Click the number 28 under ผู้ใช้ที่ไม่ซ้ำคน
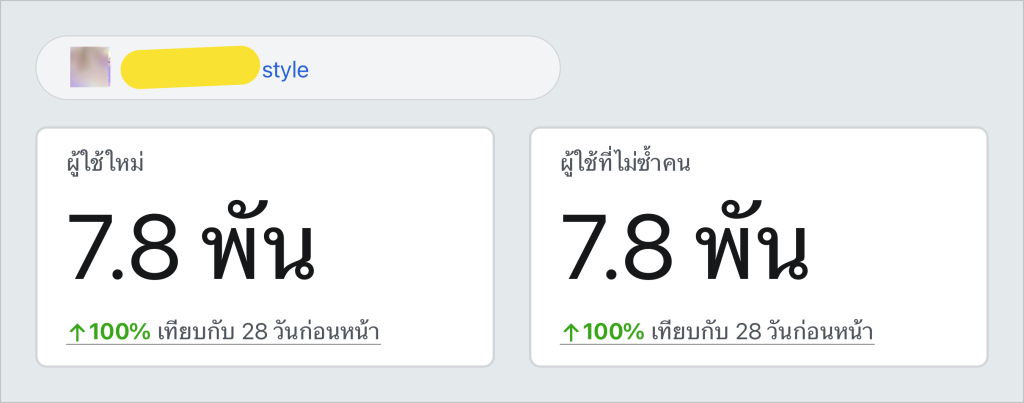 749,332
